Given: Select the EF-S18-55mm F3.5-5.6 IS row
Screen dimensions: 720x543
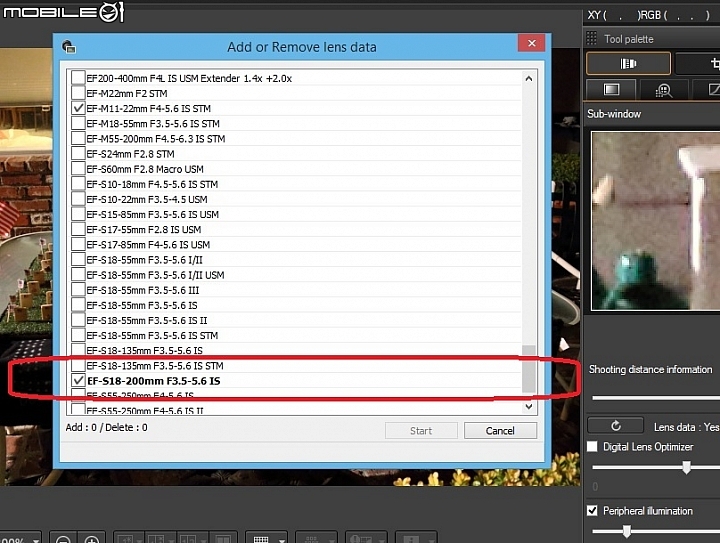Looking at the screenshot, I should click(x=296, y=305).
